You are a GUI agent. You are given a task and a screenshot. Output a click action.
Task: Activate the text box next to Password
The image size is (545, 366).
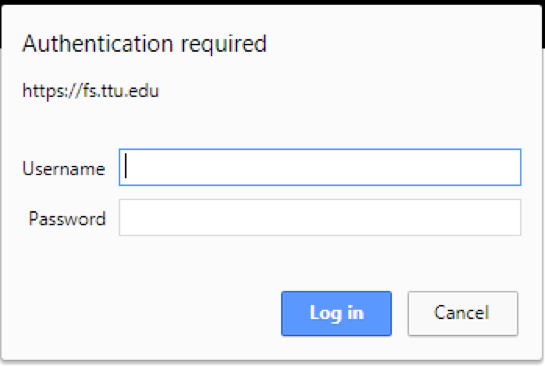tap(320, 217)
